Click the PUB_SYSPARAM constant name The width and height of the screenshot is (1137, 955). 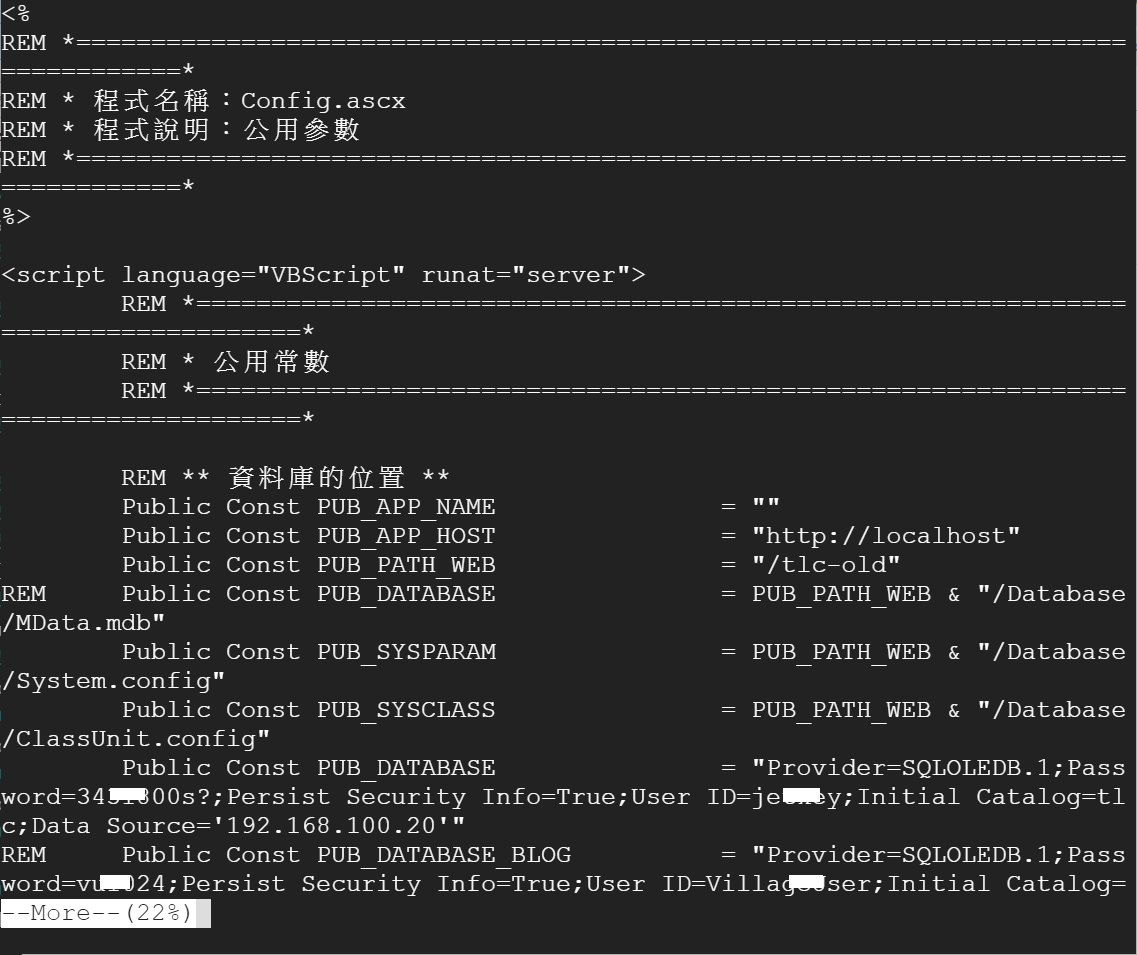pyautogui.click(x=406, y=652)
